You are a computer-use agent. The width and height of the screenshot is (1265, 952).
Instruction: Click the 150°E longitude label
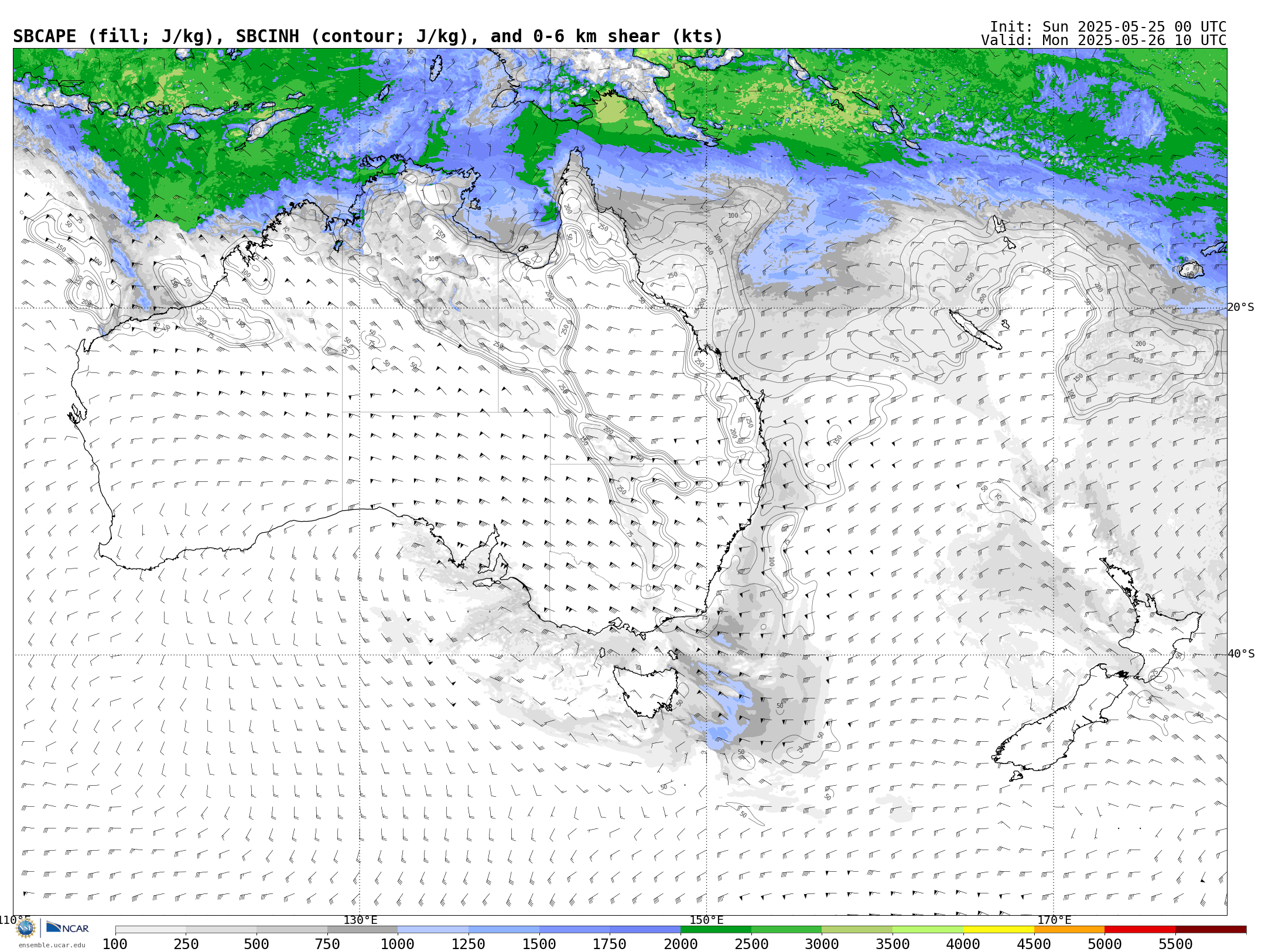[x=707, y=920]
